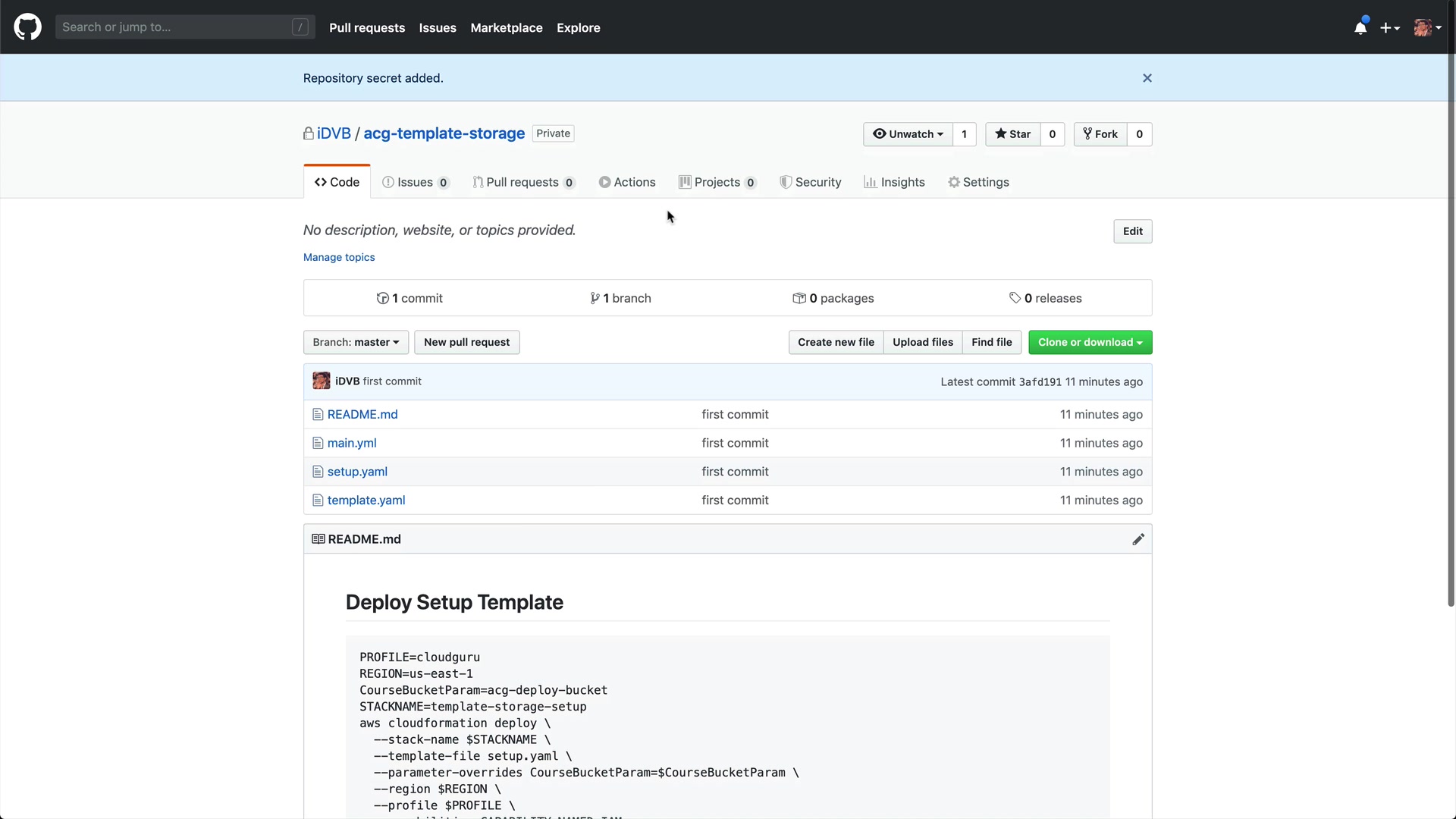
Task: Click iDVB avatar in commit row
Action: (322, 381)
